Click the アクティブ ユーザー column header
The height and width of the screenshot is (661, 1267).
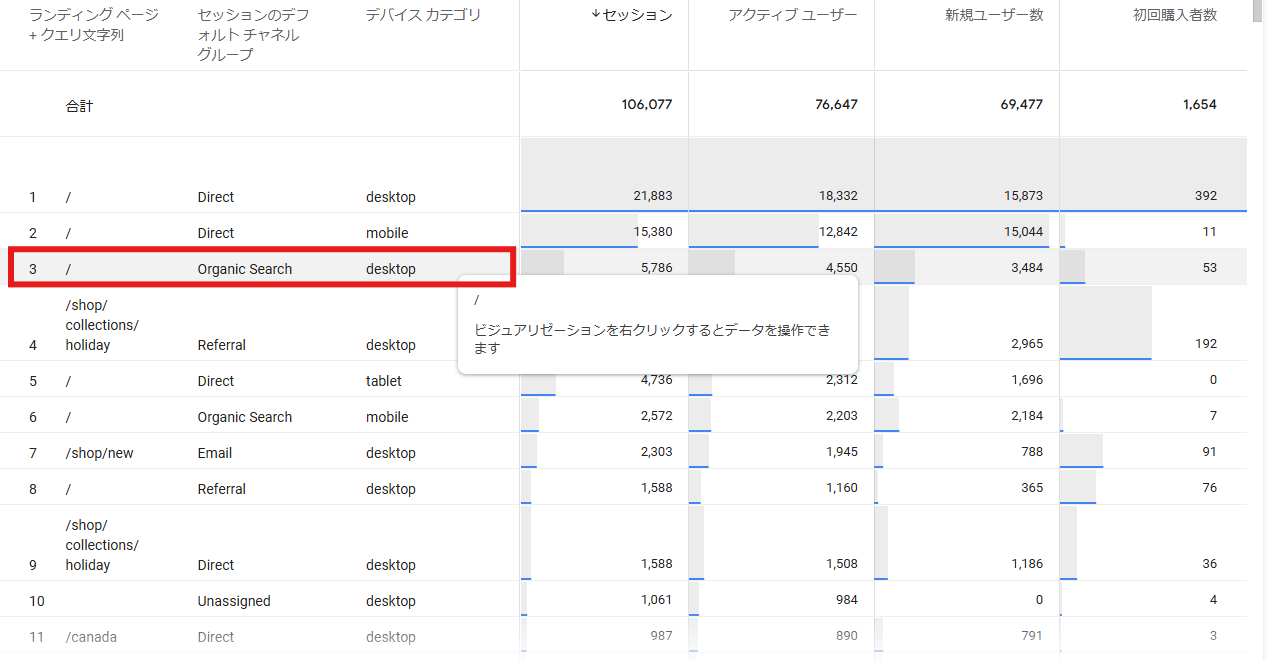[x=792, y=16]
